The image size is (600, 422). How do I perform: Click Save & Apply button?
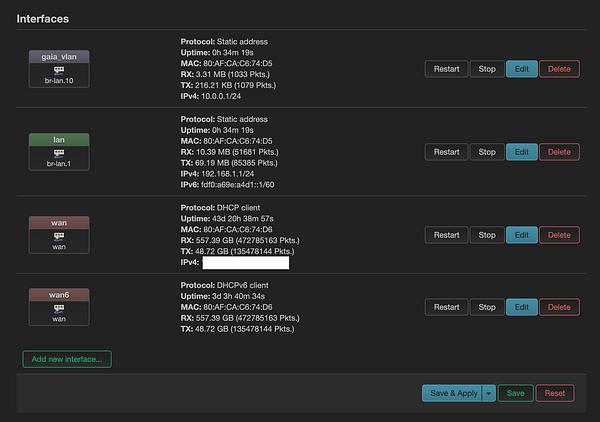(x=452, y=393)
